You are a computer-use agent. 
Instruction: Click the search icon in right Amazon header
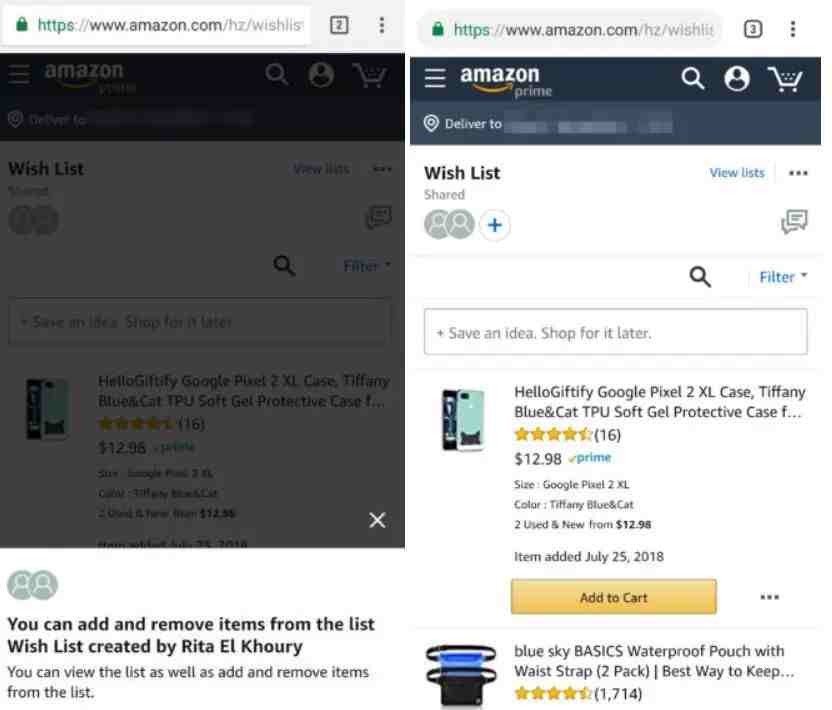point(692,79)
